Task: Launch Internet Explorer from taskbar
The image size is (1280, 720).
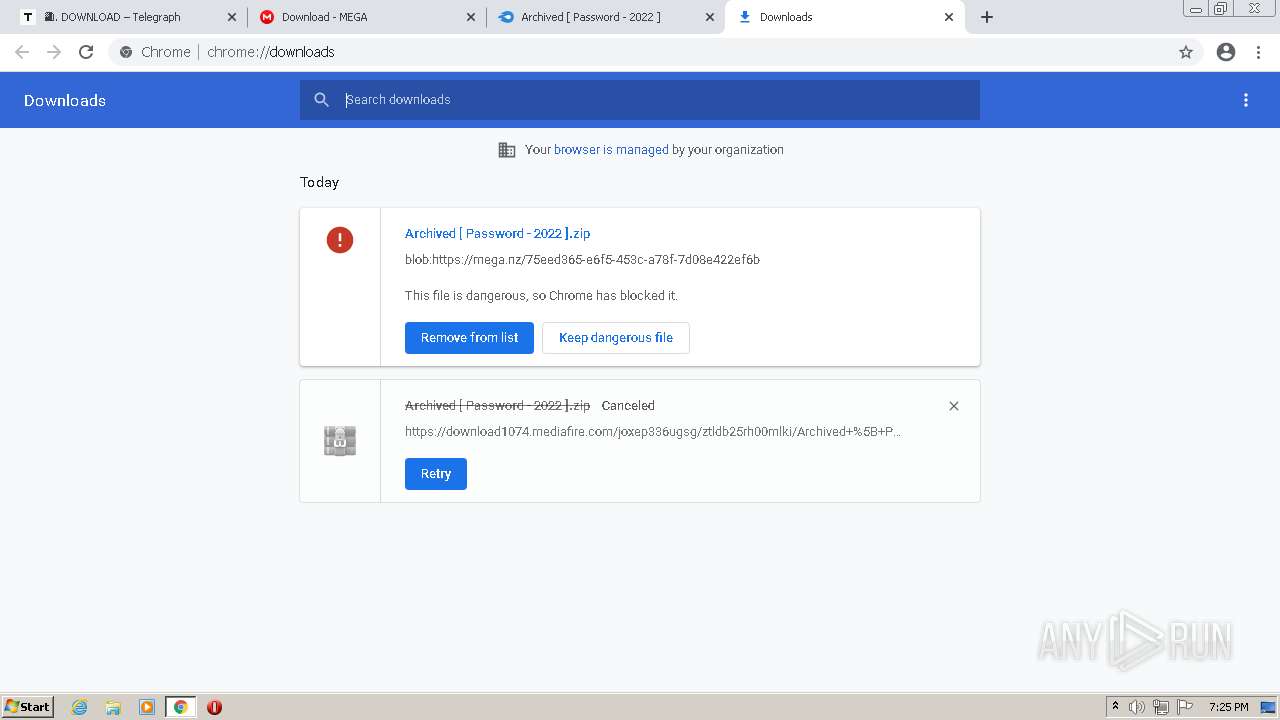Action: [80, 707]
